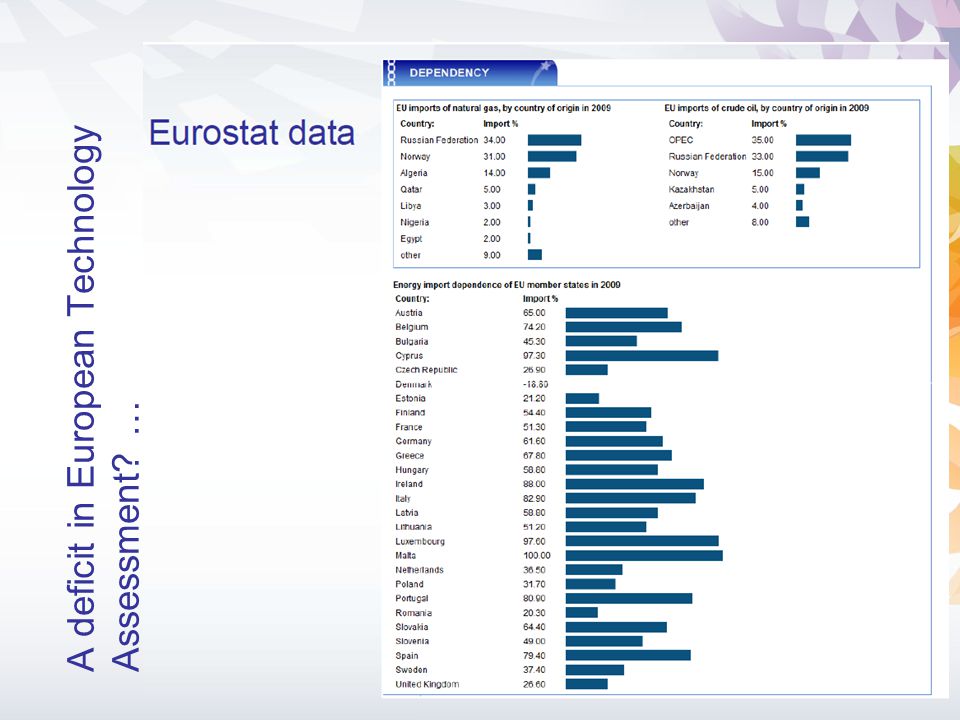Click the bar for OPEC crude oil imports
Viewport: 960px width, 720px height.
pos(823,140)
